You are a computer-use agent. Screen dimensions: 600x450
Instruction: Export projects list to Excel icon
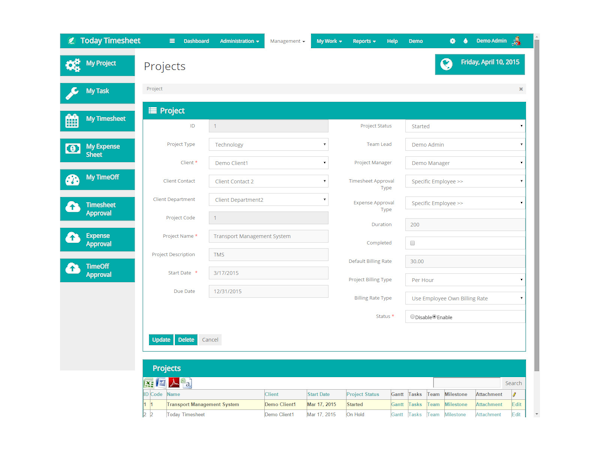pos(149,383)
